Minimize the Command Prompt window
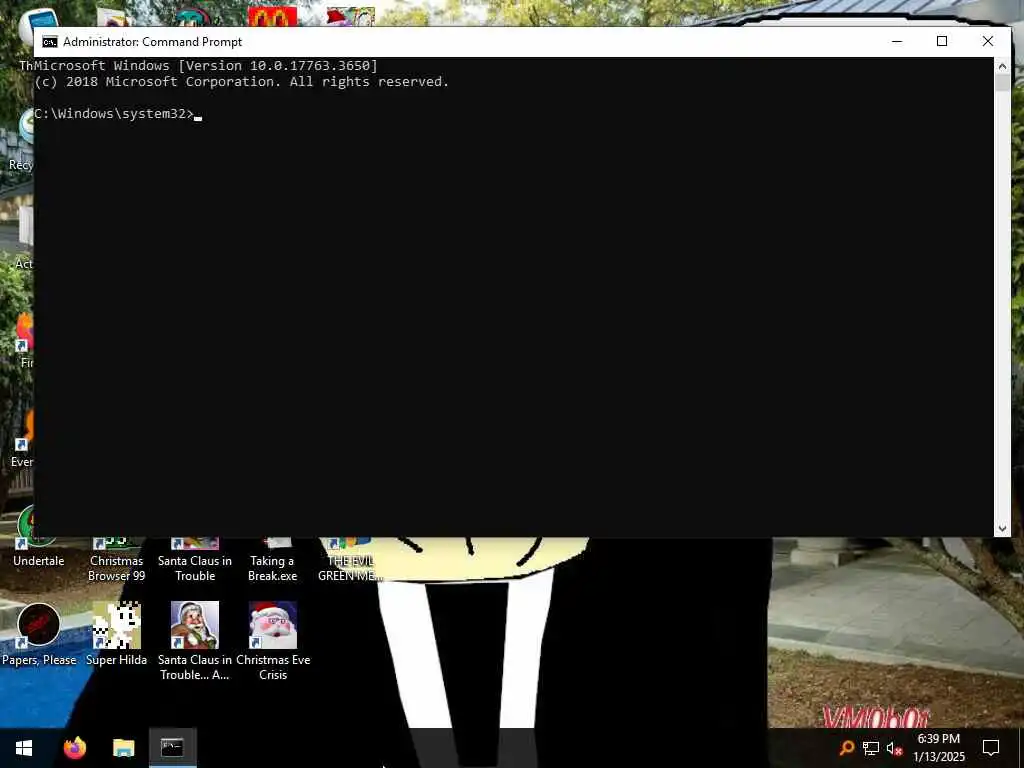Image resolution: width=1024 pixels, height=768 pixels. [x=897, y=41]
